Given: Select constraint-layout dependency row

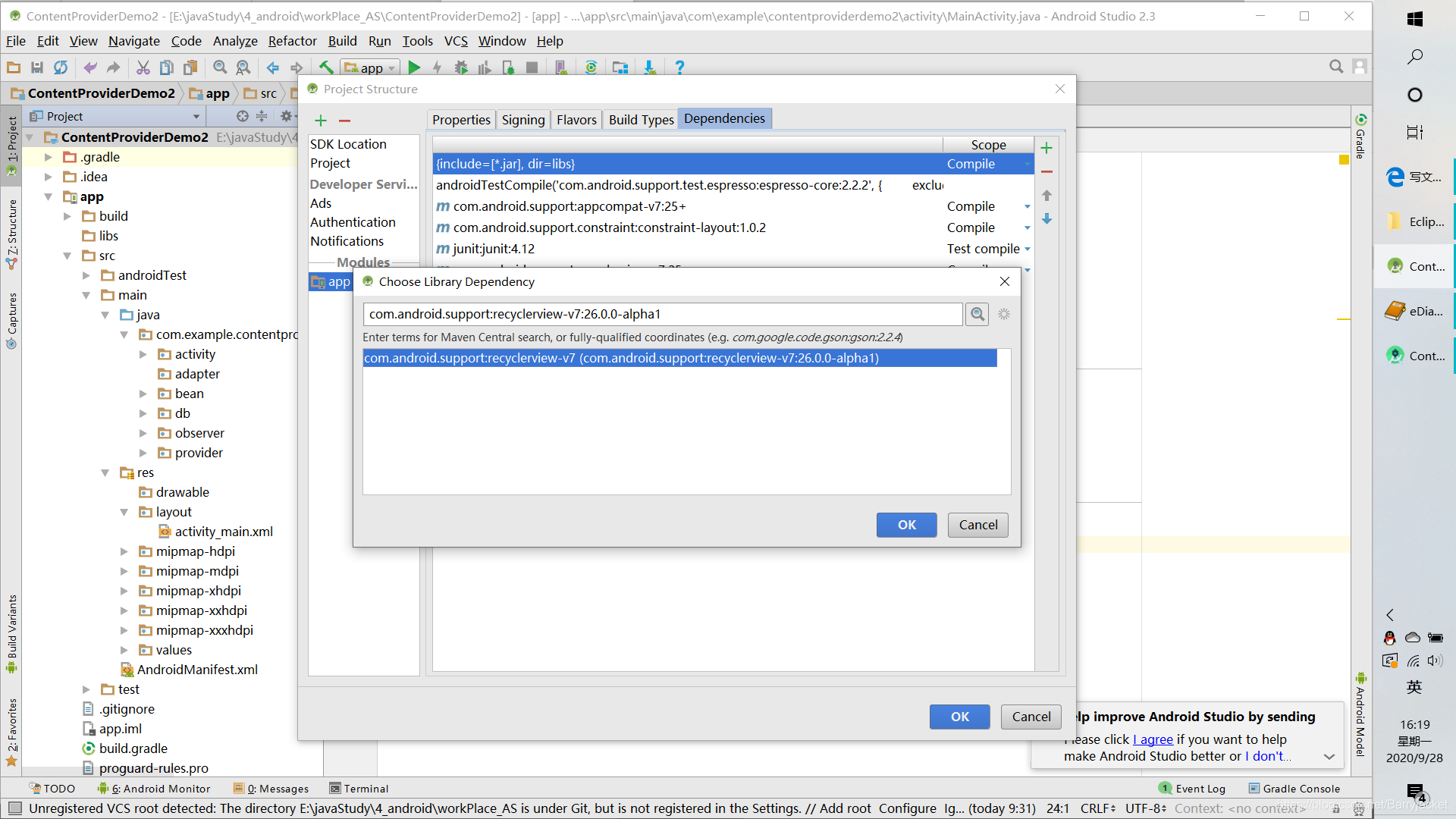Looking at the screenshot, I should pyautogui.click(x=733, y=227).
